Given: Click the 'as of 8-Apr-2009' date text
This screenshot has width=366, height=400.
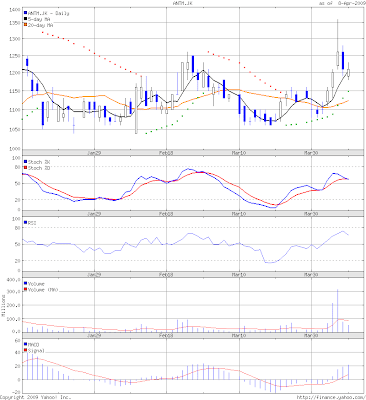Looking at the screenshot, I should click(342, 3).
